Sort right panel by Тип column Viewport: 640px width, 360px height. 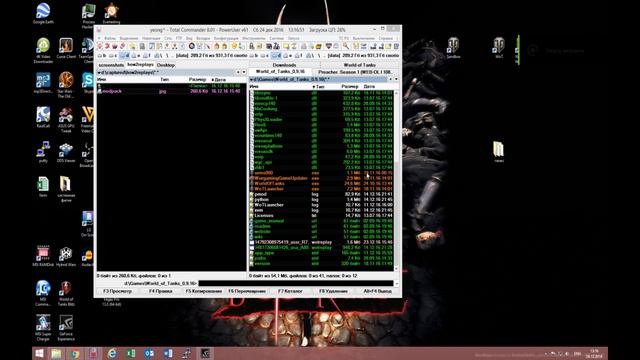point(318,87)
